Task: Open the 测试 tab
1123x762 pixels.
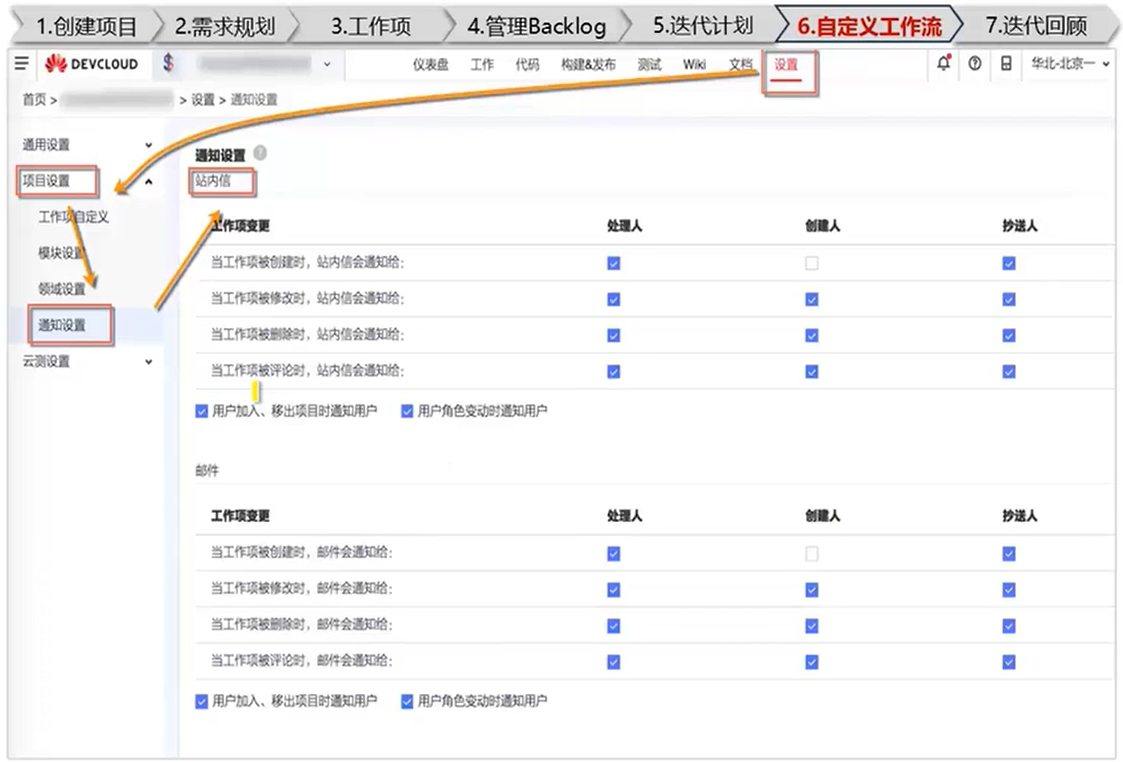Action: pos(650,64)
